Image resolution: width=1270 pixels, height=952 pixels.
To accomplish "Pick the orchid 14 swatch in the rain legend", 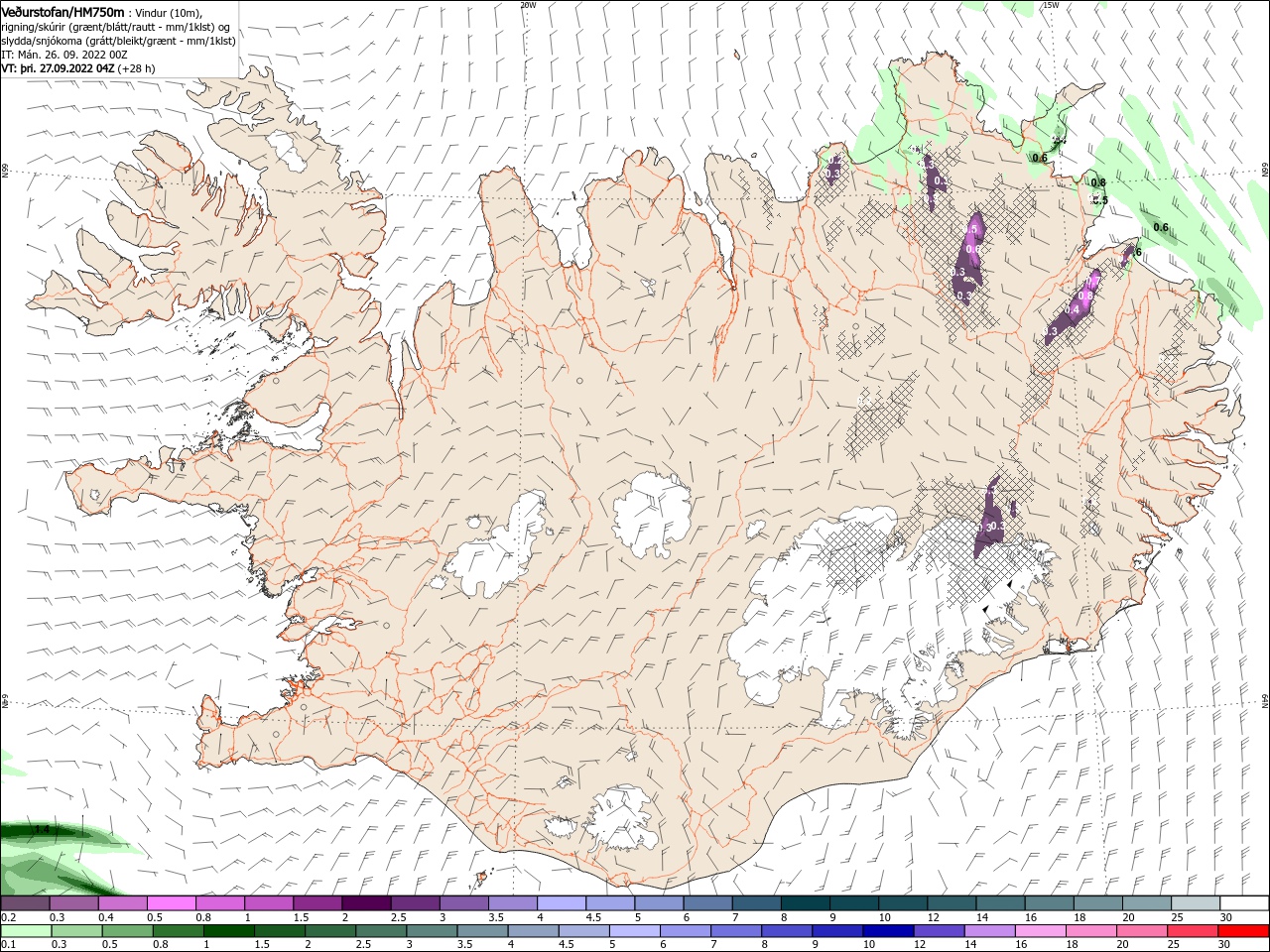I will (988, 931).
